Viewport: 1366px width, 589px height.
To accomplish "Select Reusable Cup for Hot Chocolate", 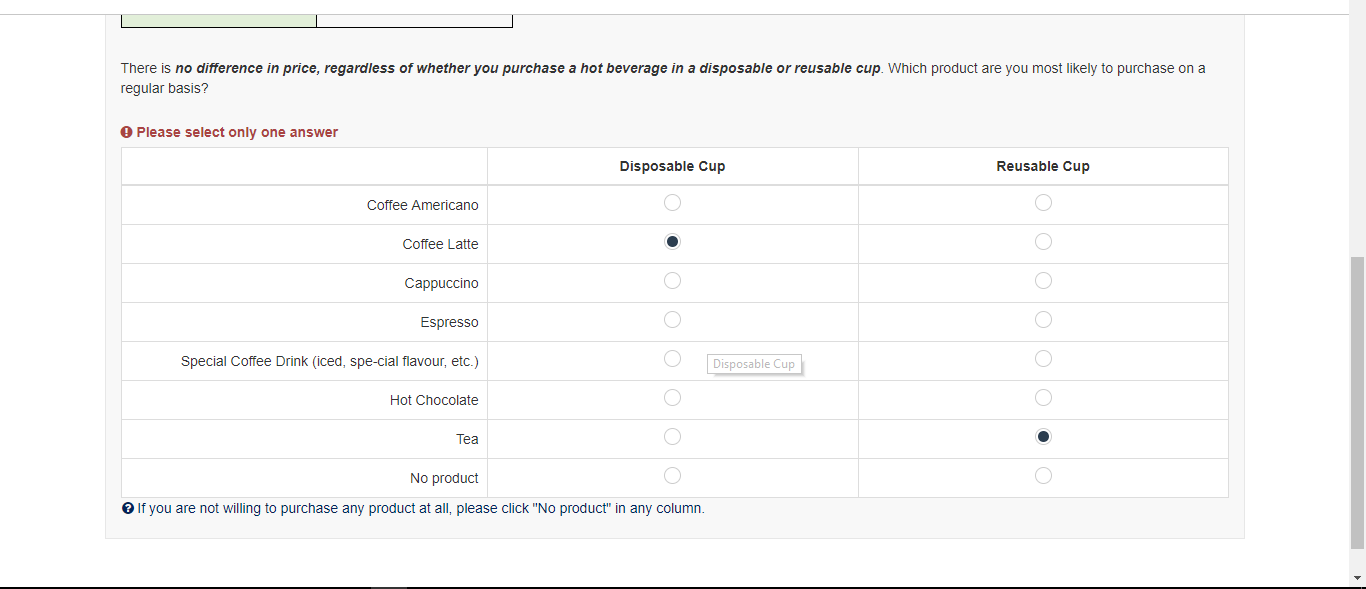I will click(x=1043, y=398).
